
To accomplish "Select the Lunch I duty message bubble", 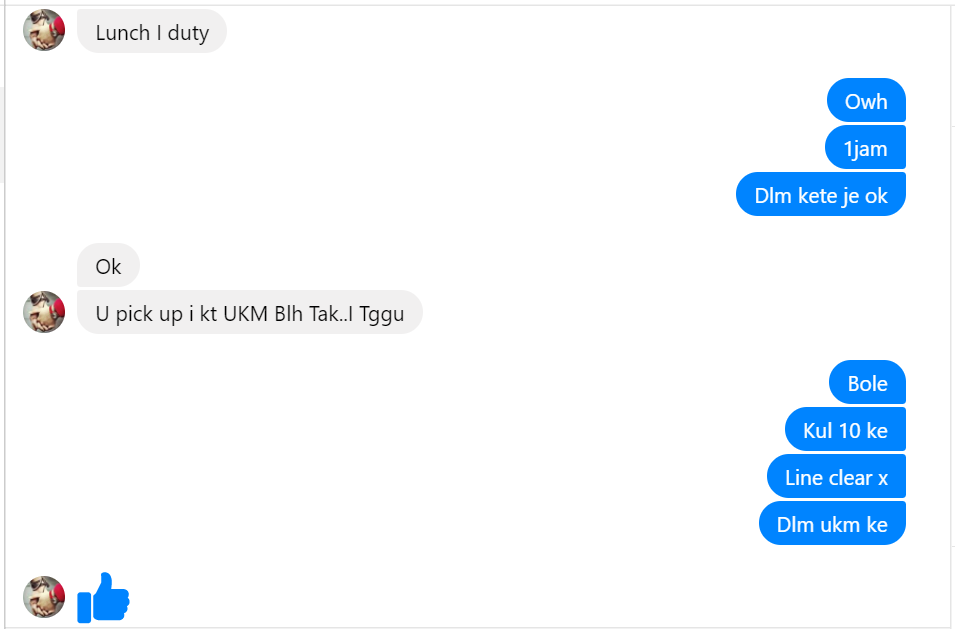I will 152,31.
